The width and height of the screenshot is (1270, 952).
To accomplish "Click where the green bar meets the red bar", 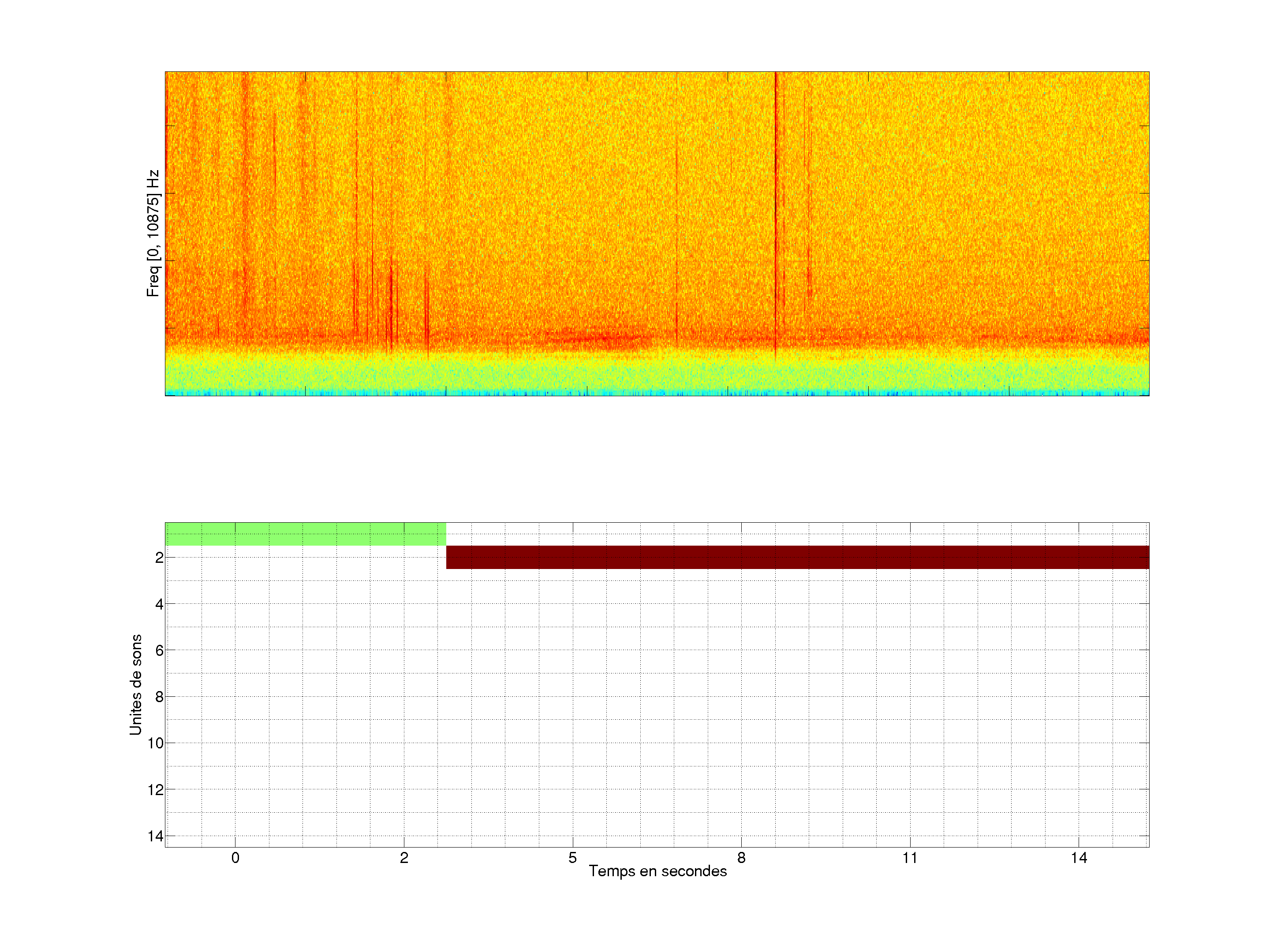I will coord(446,546).
